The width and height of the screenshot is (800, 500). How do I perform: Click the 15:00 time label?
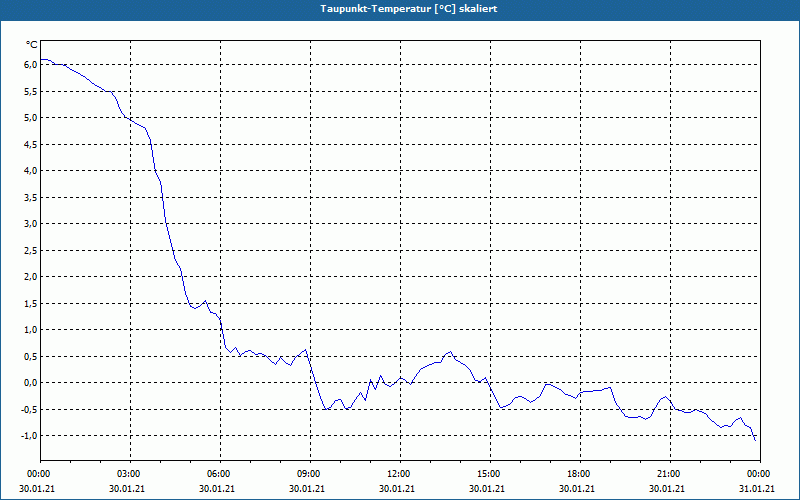[487, 474]
